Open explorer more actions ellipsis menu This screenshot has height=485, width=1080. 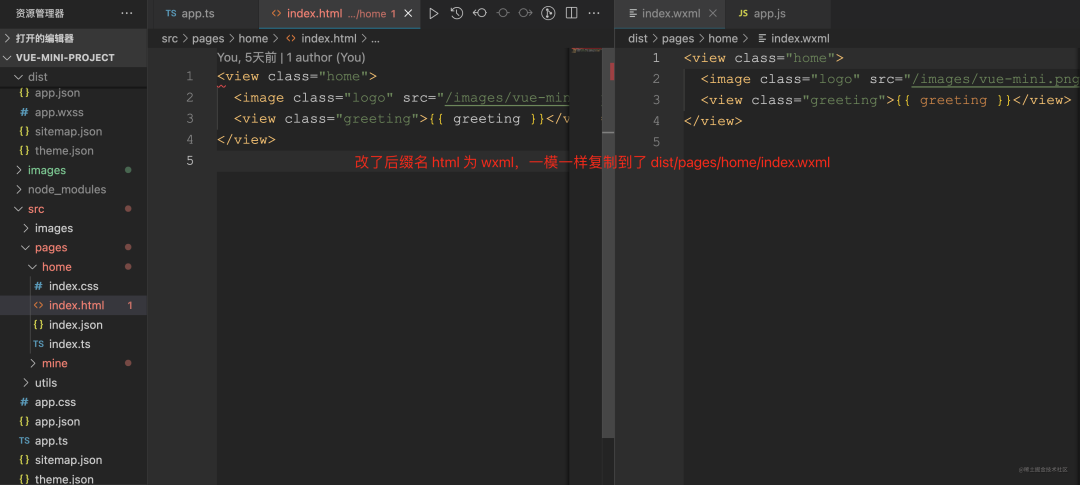coord(127,13)
